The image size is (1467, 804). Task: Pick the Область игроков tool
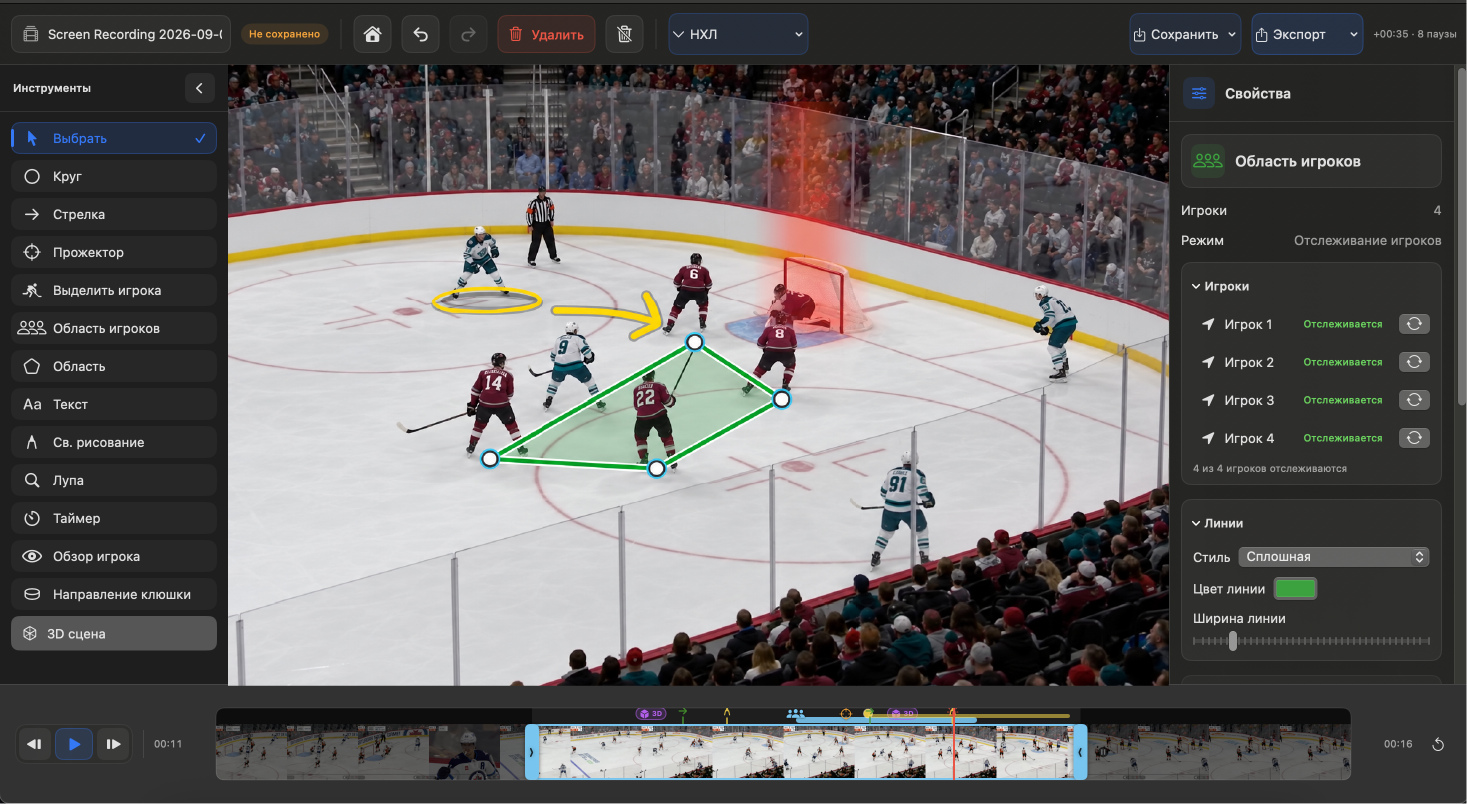114,328
